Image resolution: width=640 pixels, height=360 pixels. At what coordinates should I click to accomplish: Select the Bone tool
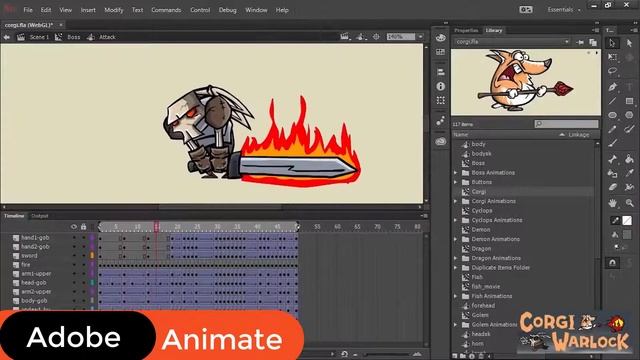point(612,159)
